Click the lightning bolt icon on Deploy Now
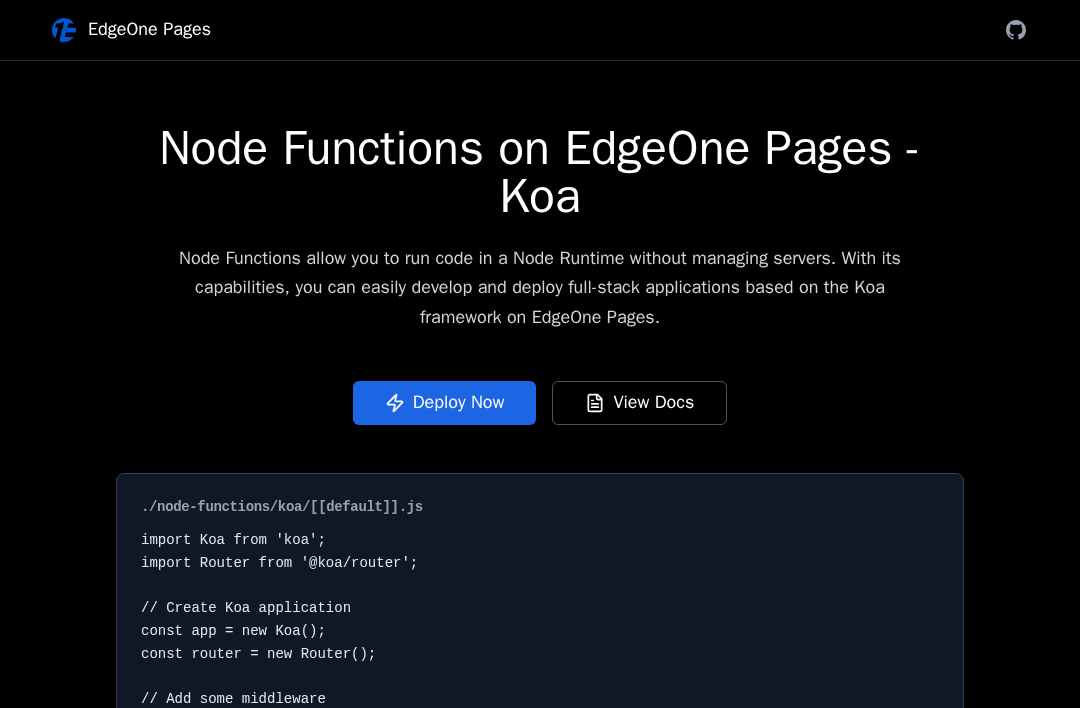Screen dimensions: 1080x708 pyautogui.click(x=395, y=403)
